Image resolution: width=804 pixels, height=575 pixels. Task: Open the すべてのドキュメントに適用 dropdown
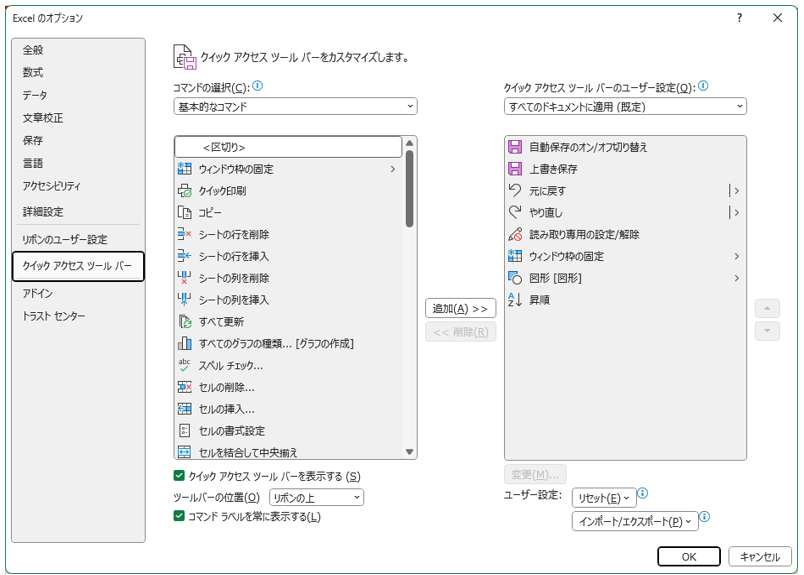point(625,107)
